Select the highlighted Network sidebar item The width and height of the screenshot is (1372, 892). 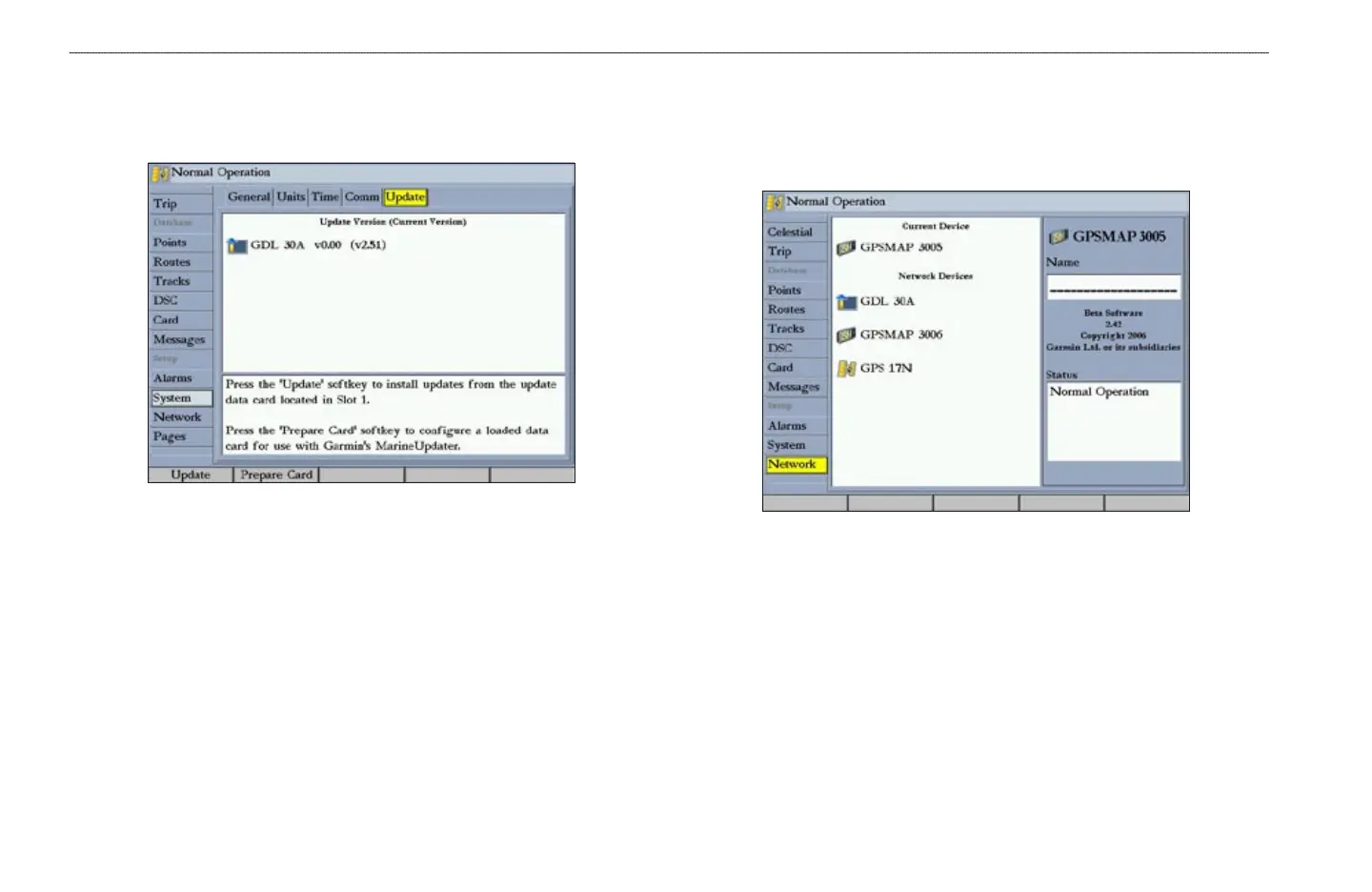(x=796, y=465)
